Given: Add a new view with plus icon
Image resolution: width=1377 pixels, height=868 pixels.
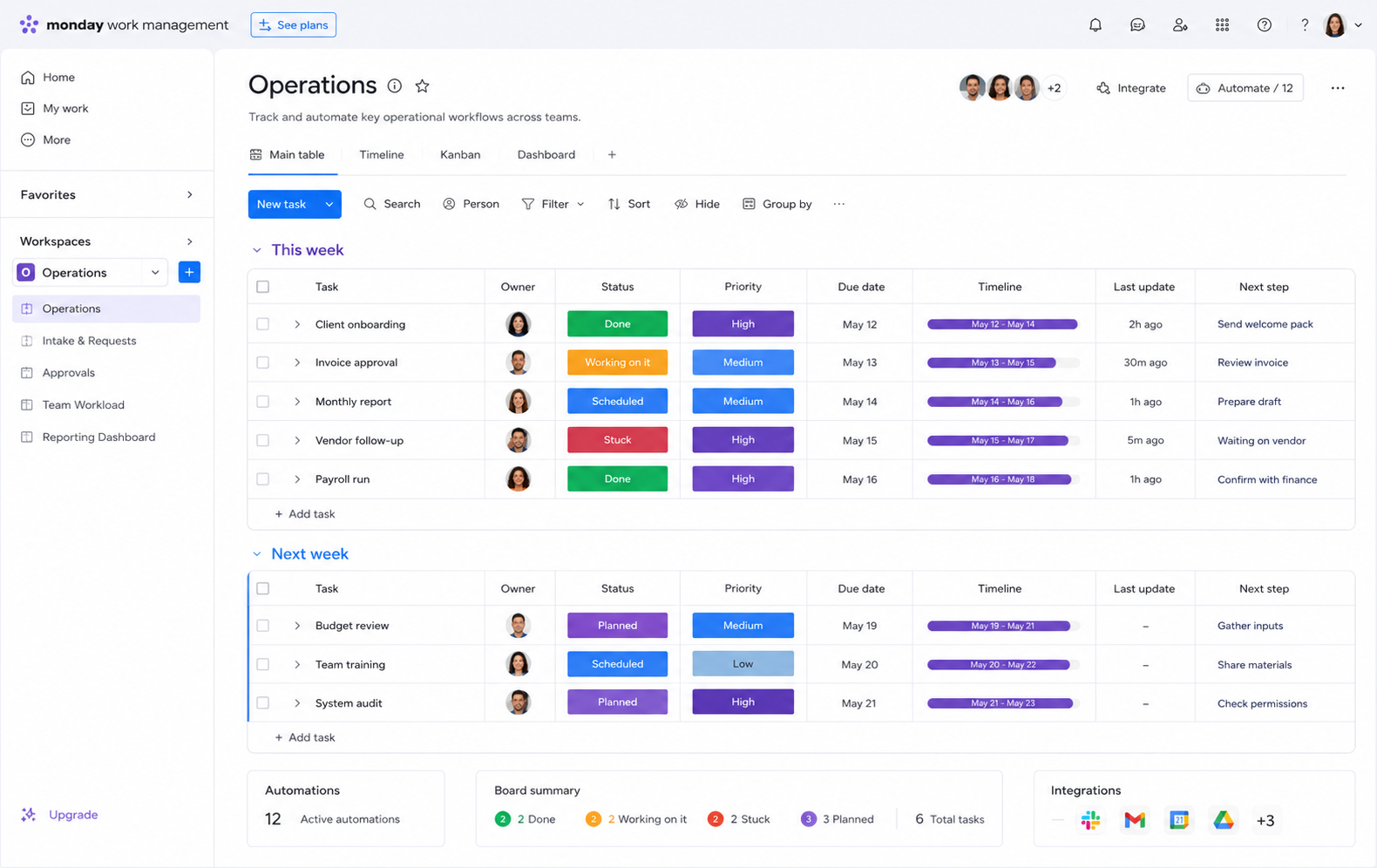Looking at the screenshot, I should [x=612, y=154].
